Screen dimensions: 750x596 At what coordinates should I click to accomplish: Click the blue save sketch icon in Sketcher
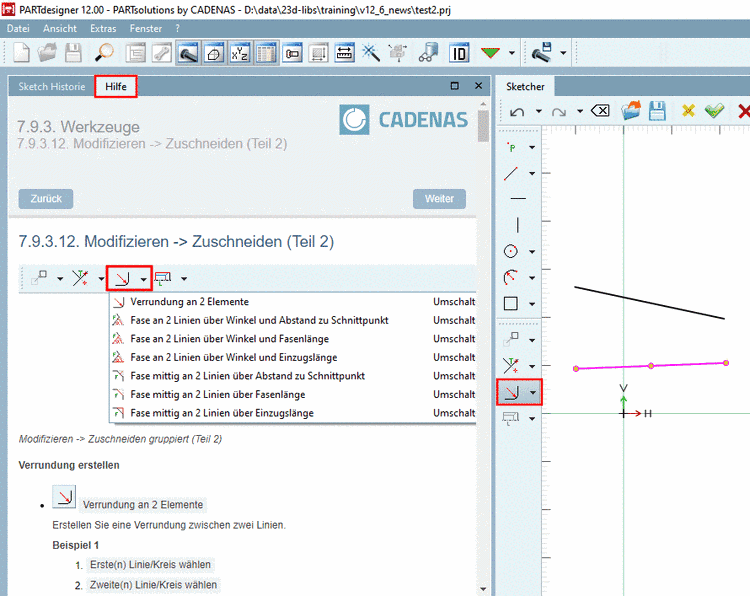coord(657,111)
